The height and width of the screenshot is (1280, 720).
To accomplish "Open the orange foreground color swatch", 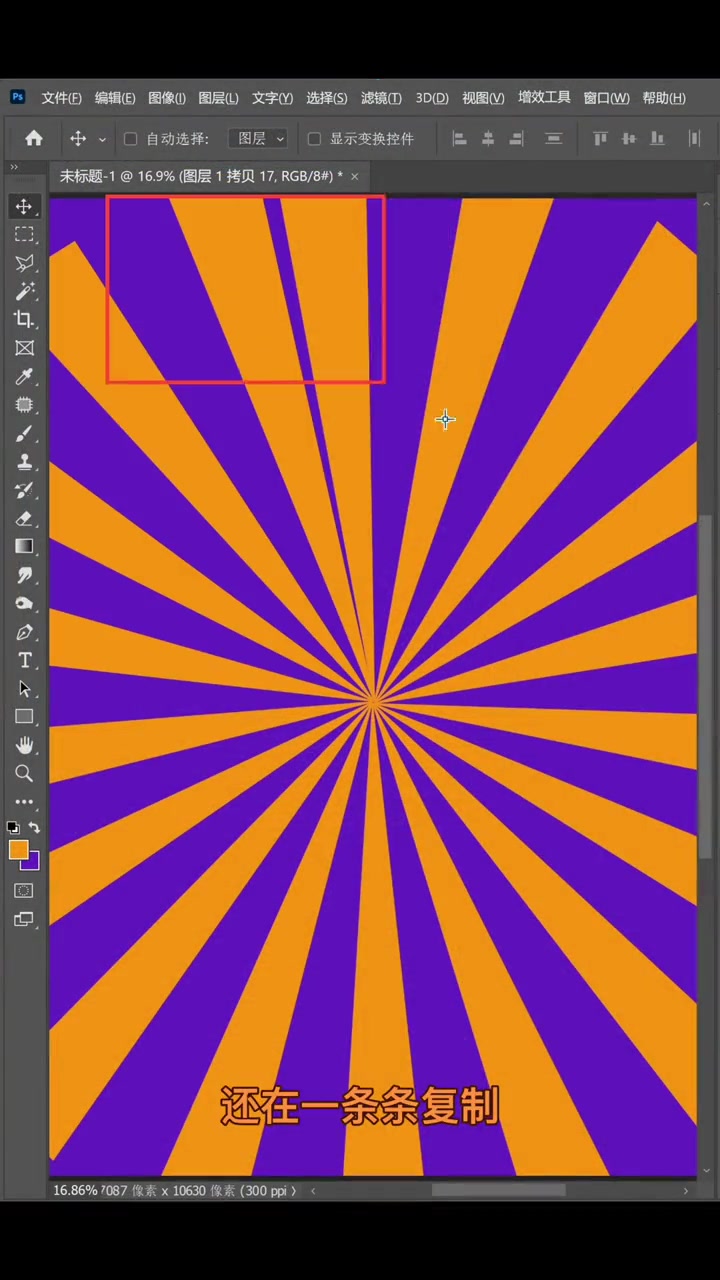I will [18, 850].
